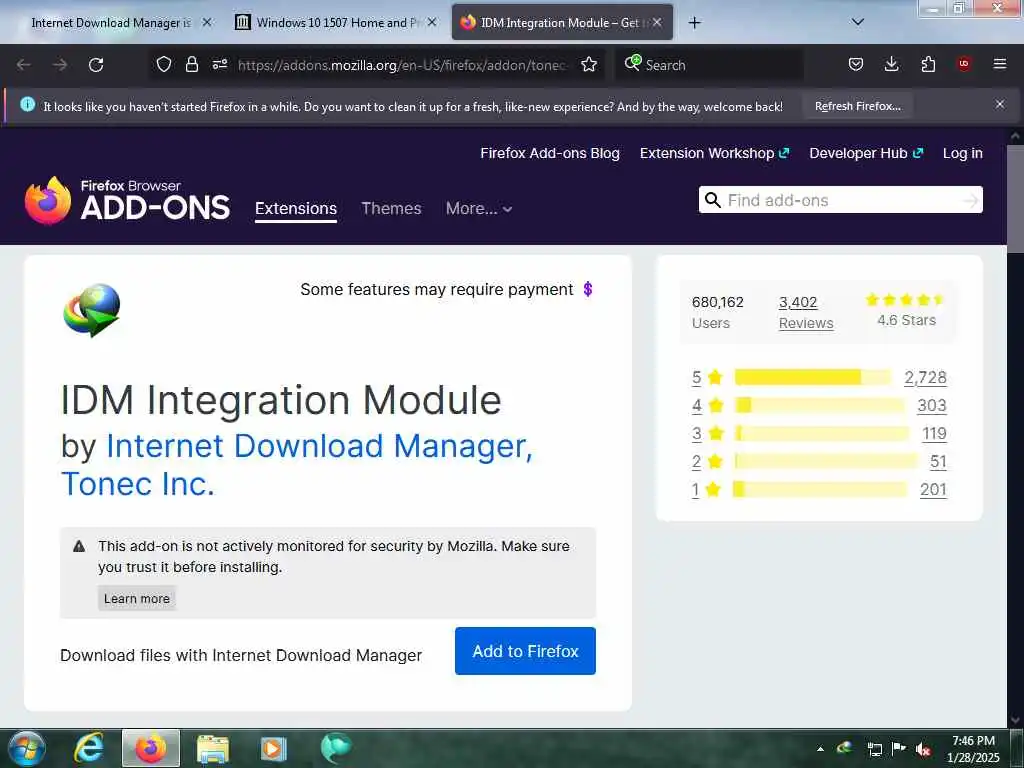
Task: Open Firefox Add-ons Blog link
Action: tap(550, 153)
